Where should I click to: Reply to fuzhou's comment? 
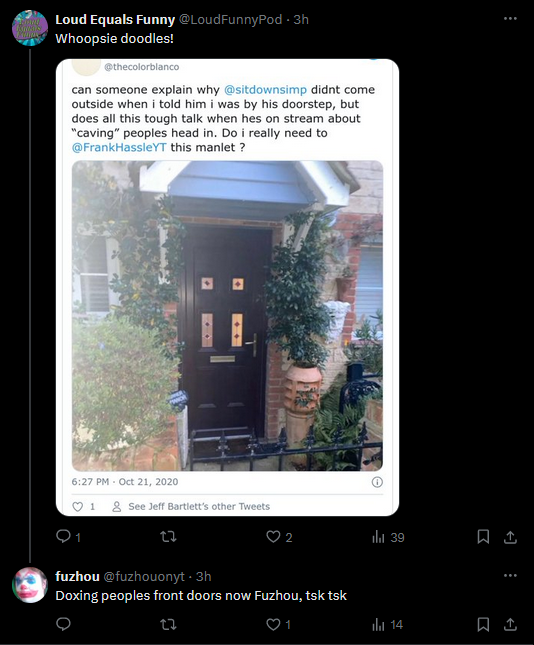63,624
